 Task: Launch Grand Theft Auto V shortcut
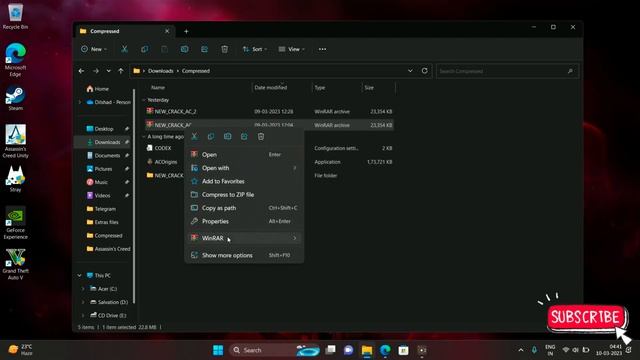tap(15, 264)
